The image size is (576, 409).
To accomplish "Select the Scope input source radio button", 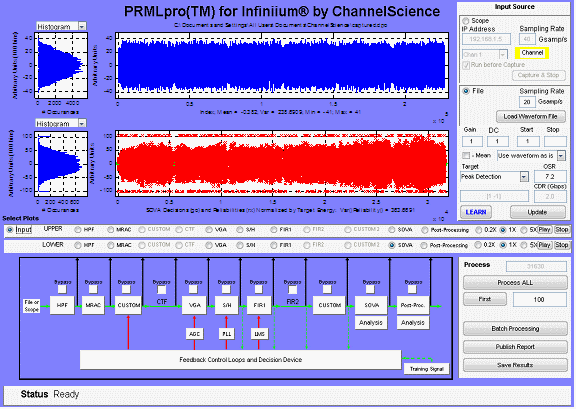I will tap(466, 21).
